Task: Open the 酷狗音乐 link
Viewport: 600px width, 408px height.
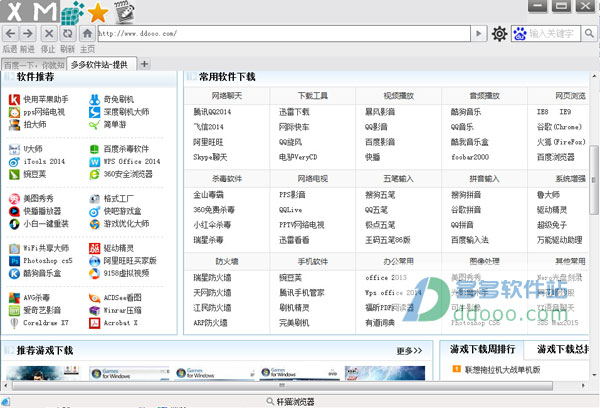Action: click(466, 112)
